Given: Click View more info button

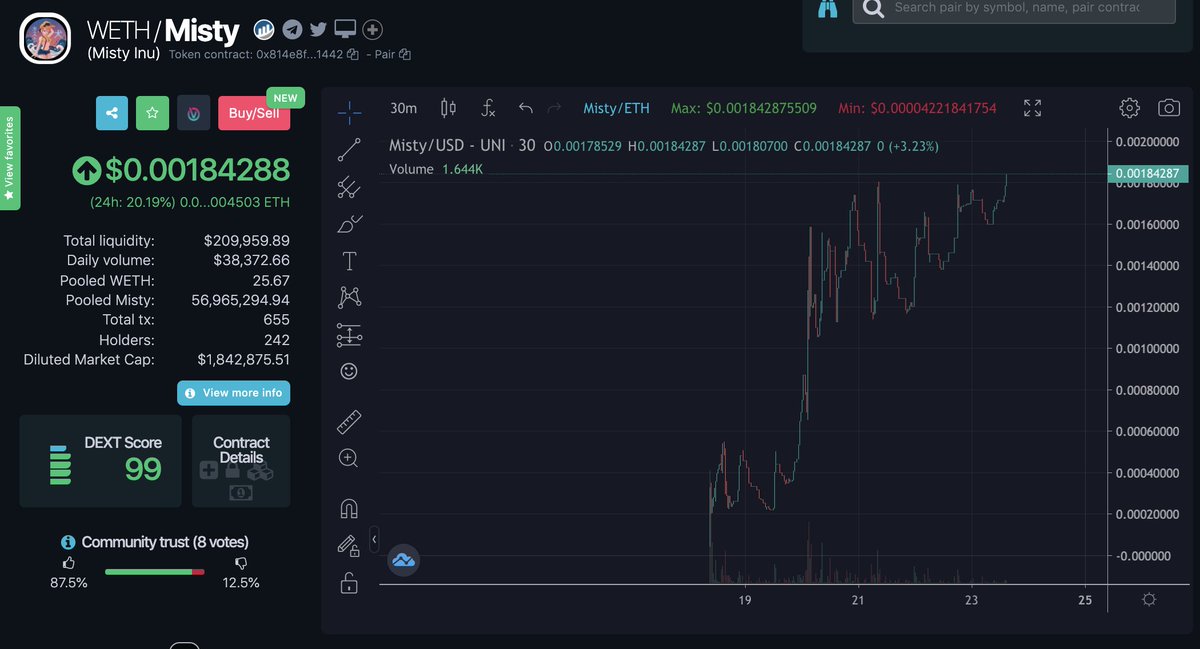Looking at the screenshot, I should click(x=234, y=393).
